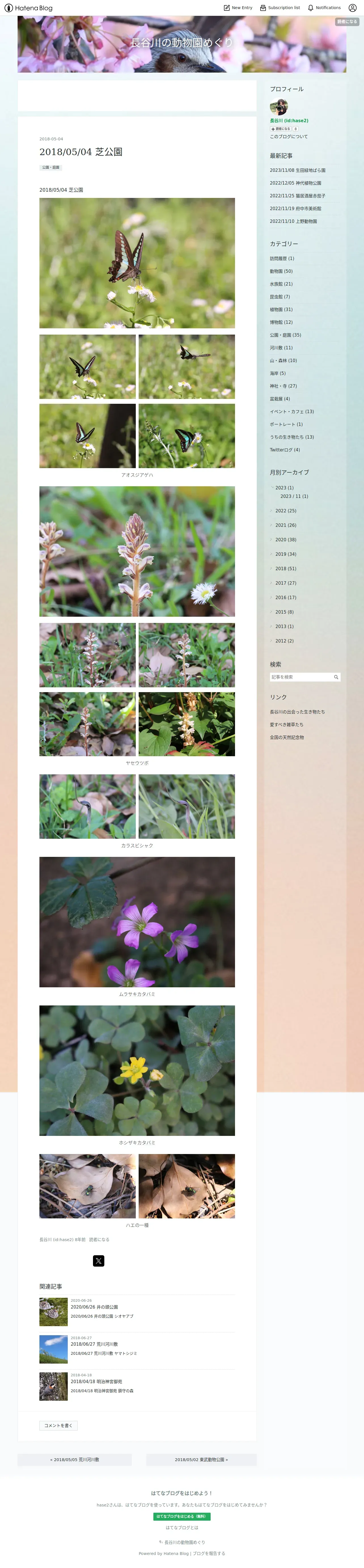Open the 愛すべき雑草たち link
Viewport: 364px width, 1568px height.
287,725
